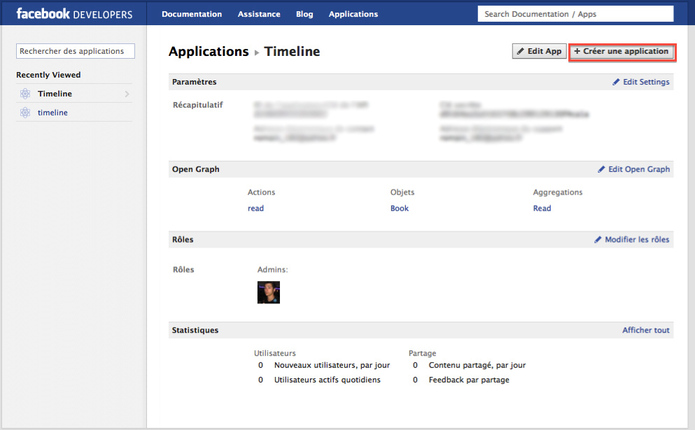
Task: Open the Assistance menu item
Action: click(x=259, y=14)
